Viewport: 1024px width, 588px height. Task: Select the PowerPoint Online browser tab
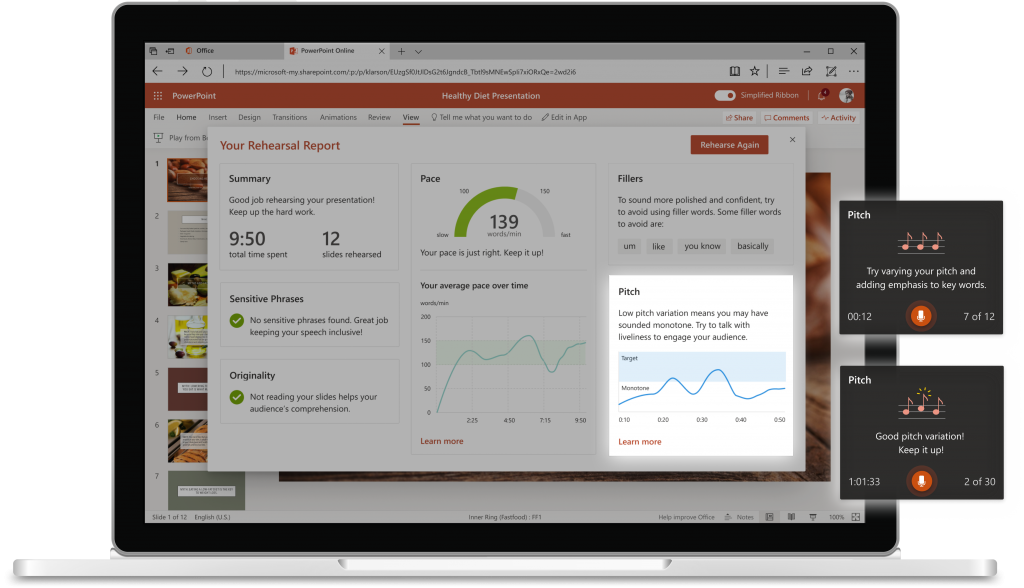coord(330,51)
